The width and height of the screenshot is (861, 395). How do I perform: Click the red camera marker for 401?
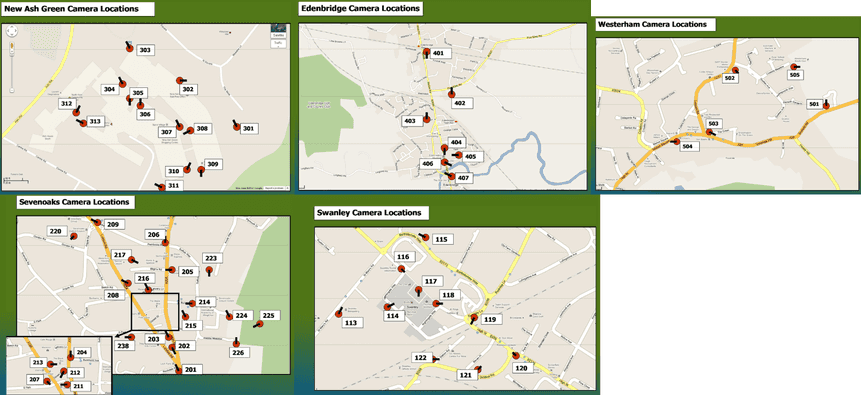427,53
